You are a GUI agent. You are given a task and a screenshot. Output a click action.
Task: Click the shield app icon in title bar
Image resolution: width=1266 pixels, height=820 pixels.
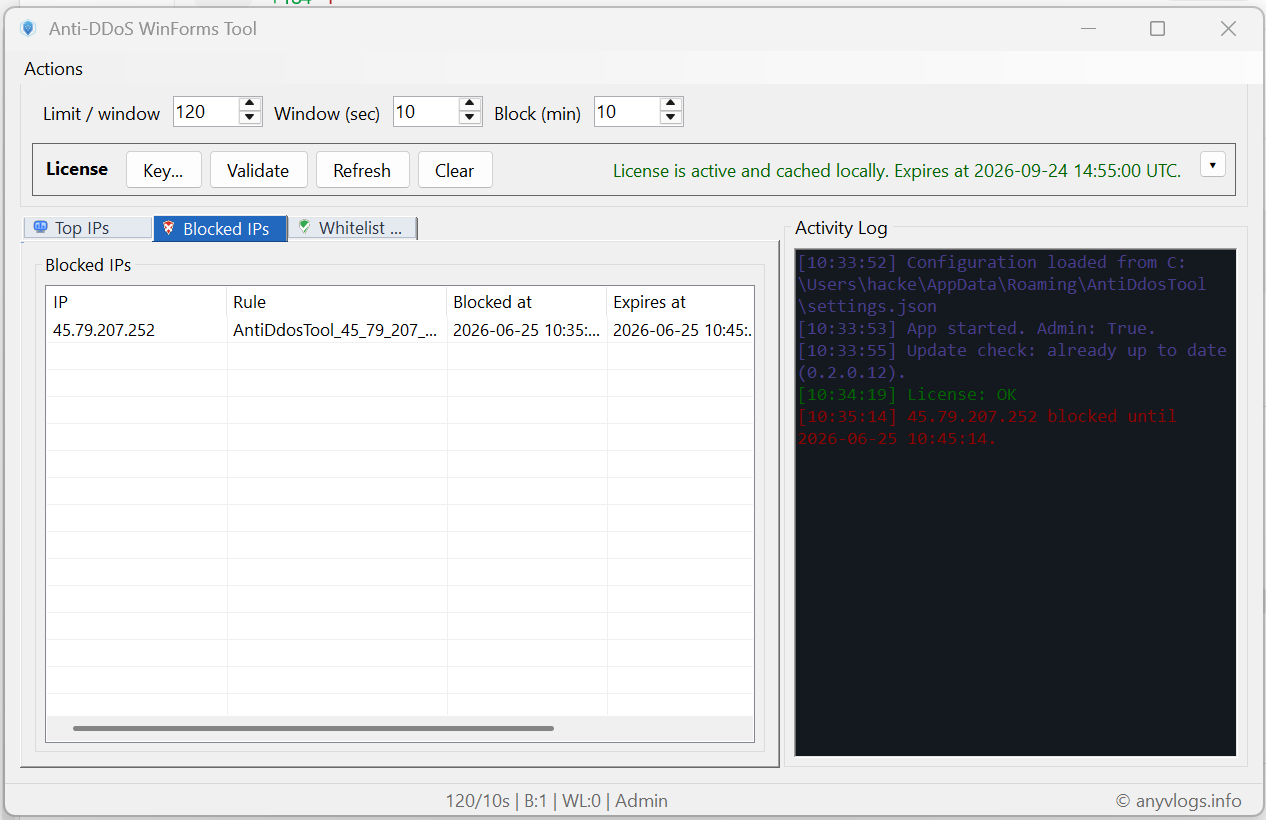pyautogui.click(x=28, y=29)
